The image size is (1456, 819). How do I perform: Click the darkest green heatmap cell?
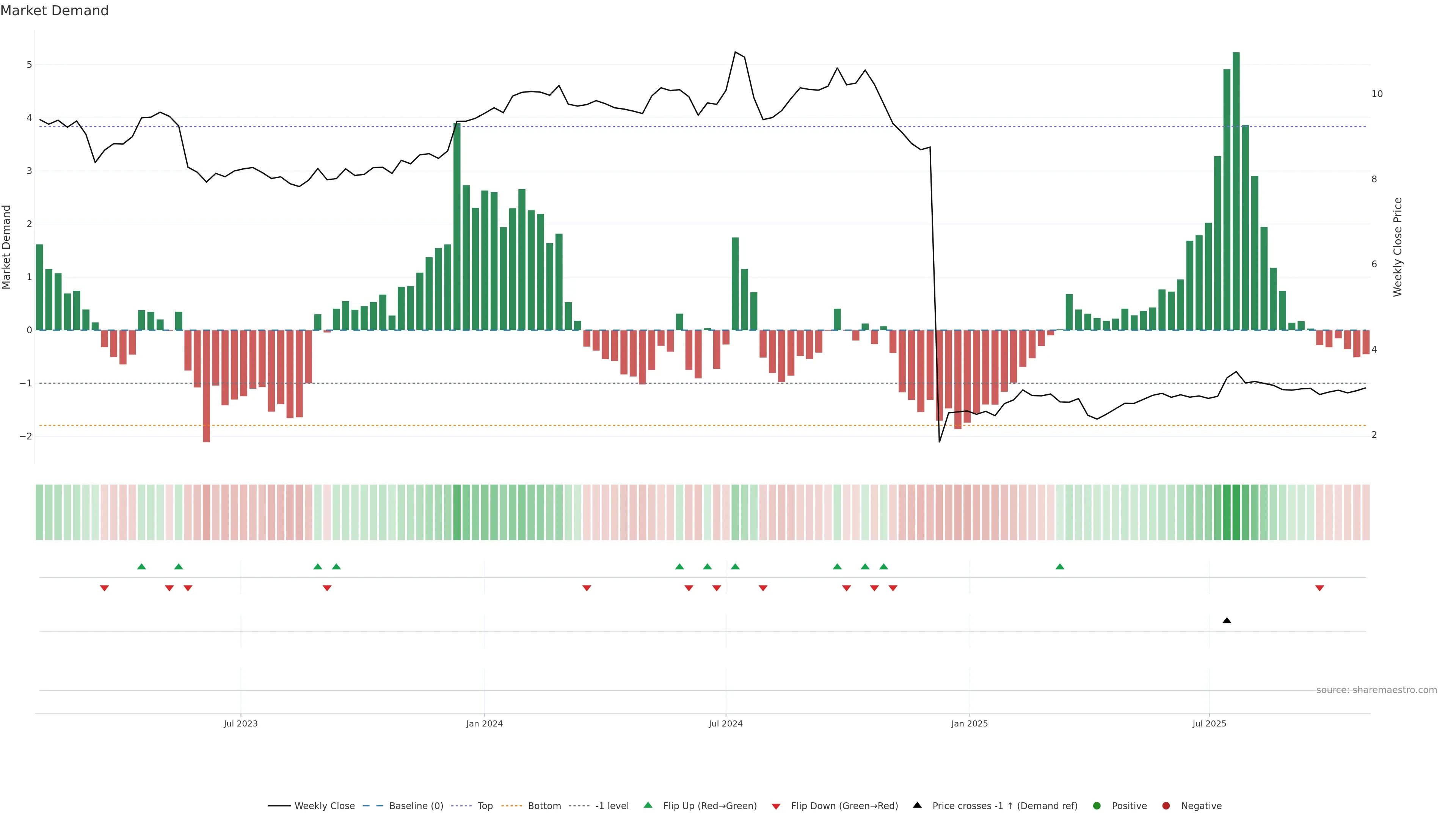(1236, 512)
